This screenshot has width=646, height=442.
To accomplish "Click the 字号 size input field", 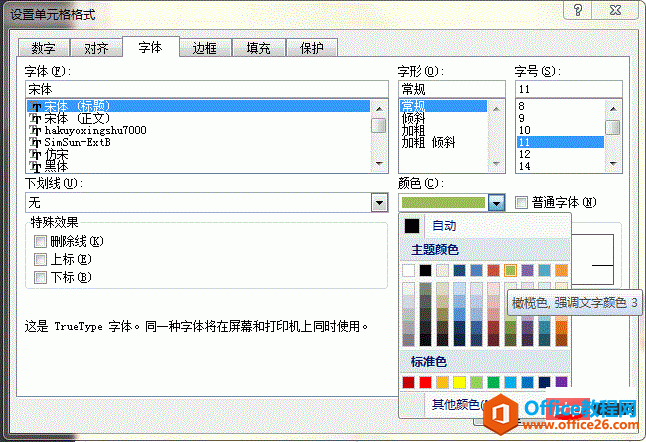I will 569,89.
